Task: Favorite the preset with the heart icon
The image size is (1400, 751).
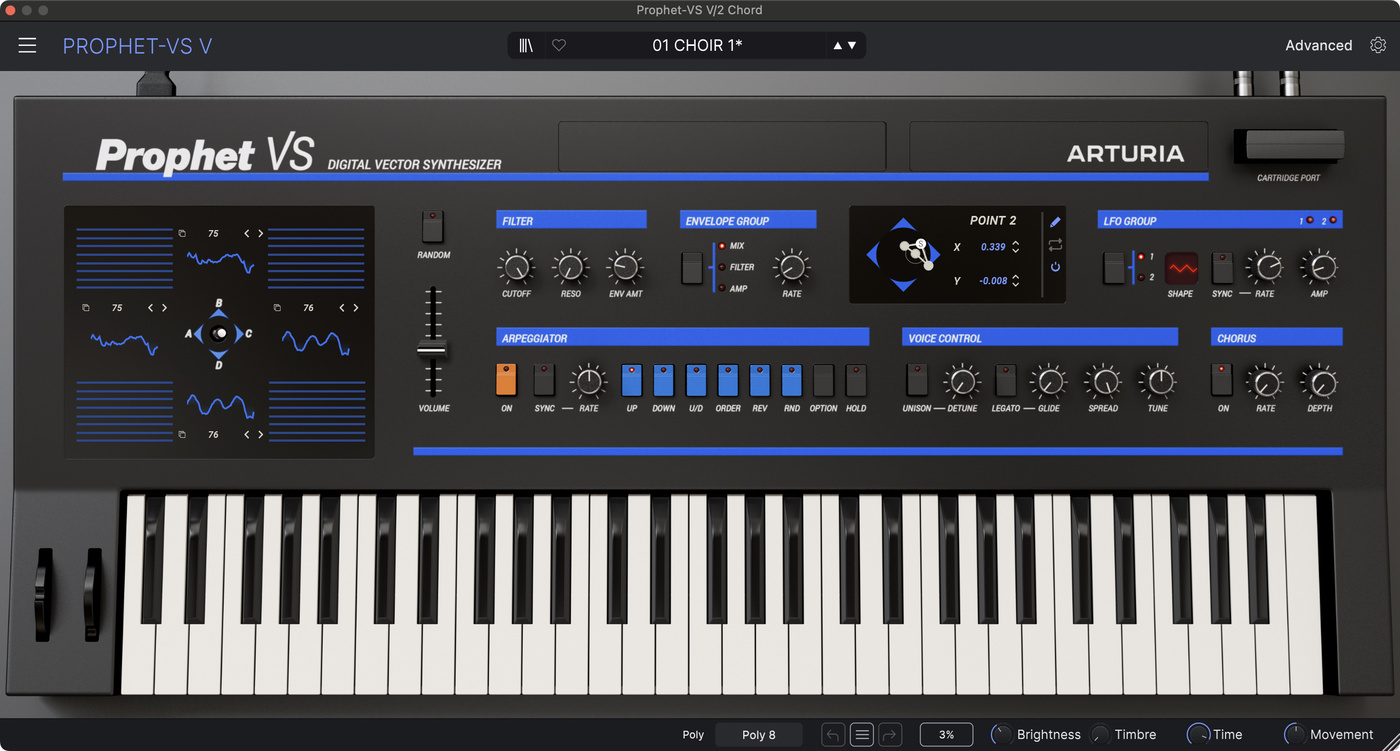Action: pos(559,45)
